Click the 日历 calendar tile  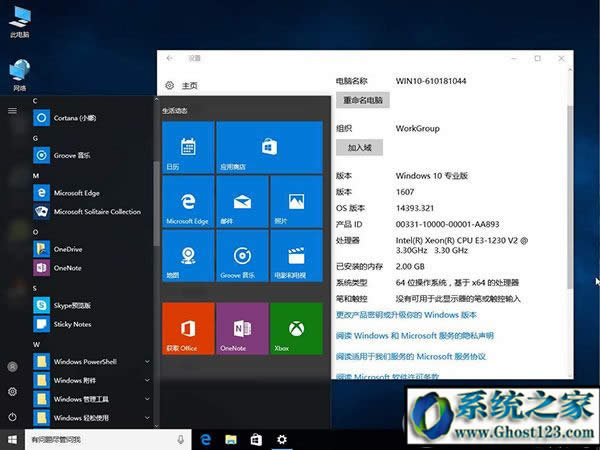pyautogui.click(x=187, y=147)
